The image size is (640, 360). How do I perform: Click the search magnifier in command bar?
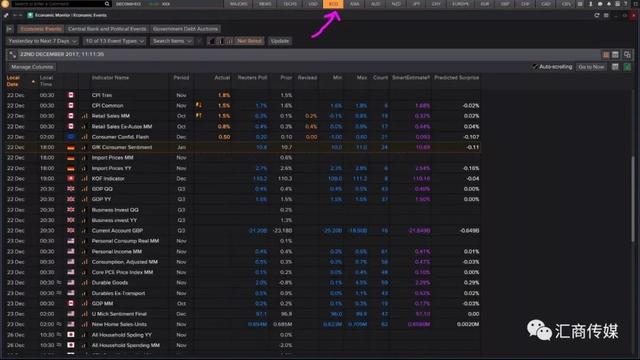click(107, 4)
